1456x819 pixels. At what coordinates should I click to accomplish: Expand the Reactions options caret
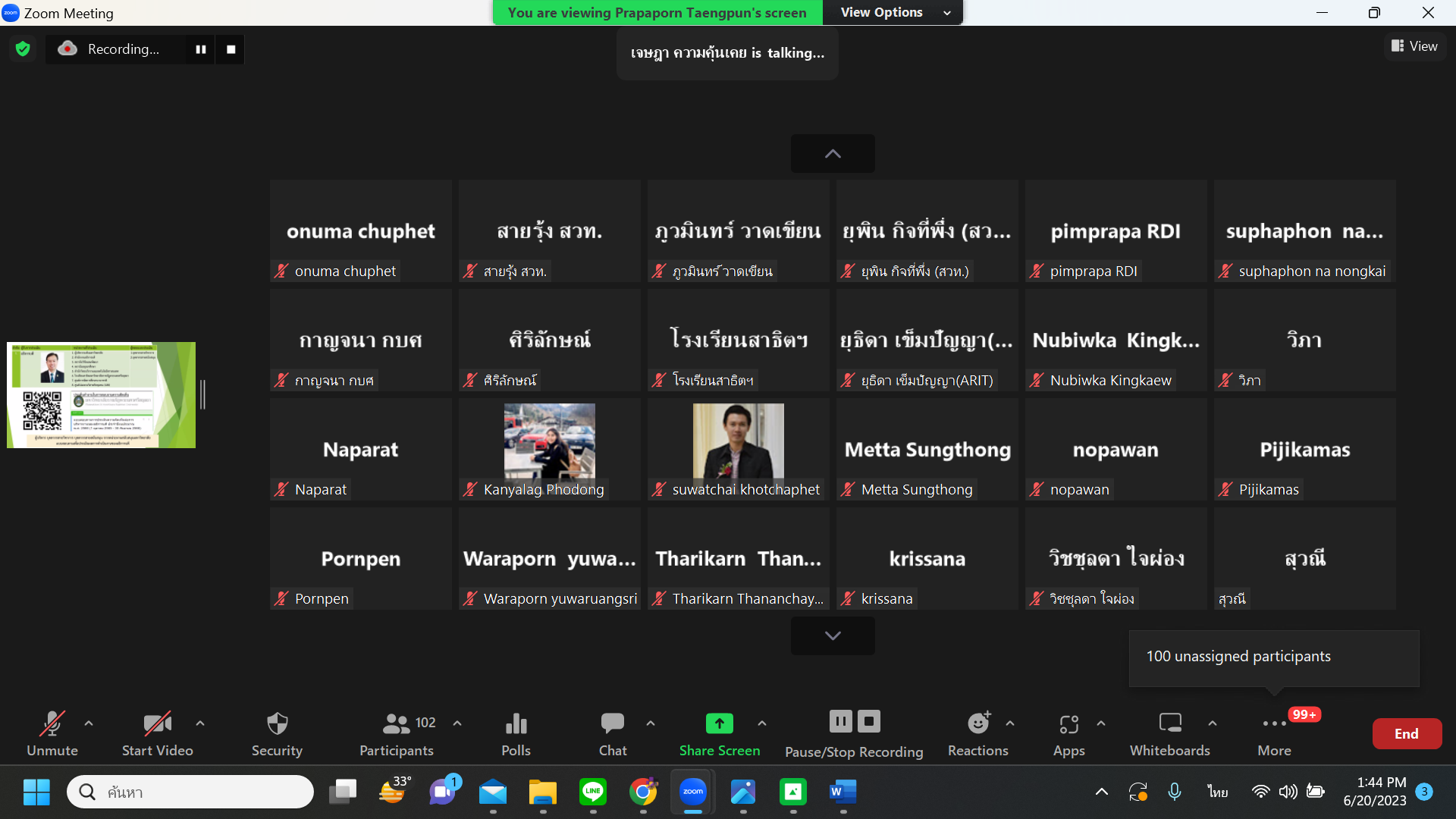click(1010, 723)
